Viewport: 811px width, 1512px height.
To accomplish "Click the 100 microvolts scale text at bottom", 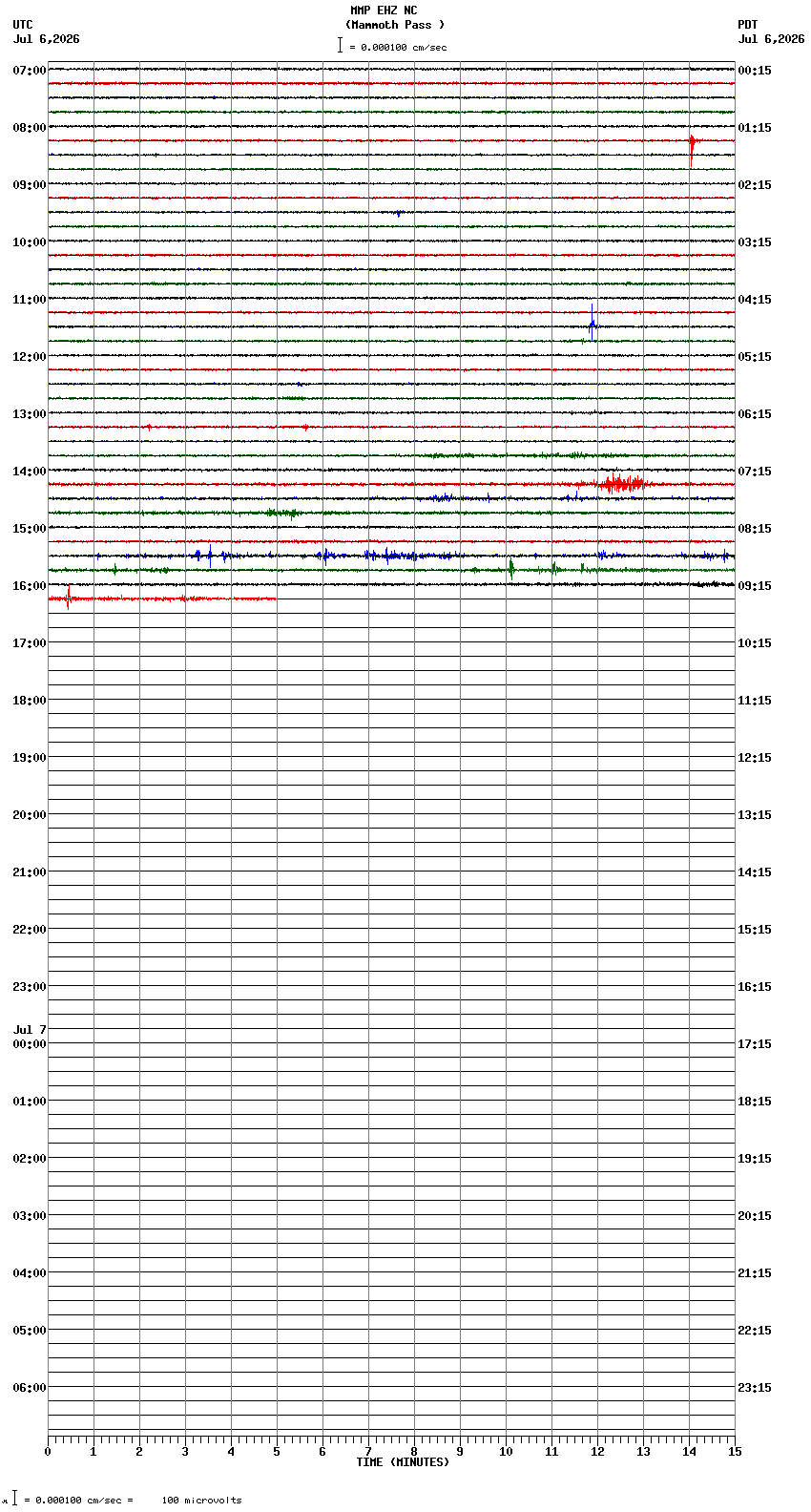I will pos(201,1501).
